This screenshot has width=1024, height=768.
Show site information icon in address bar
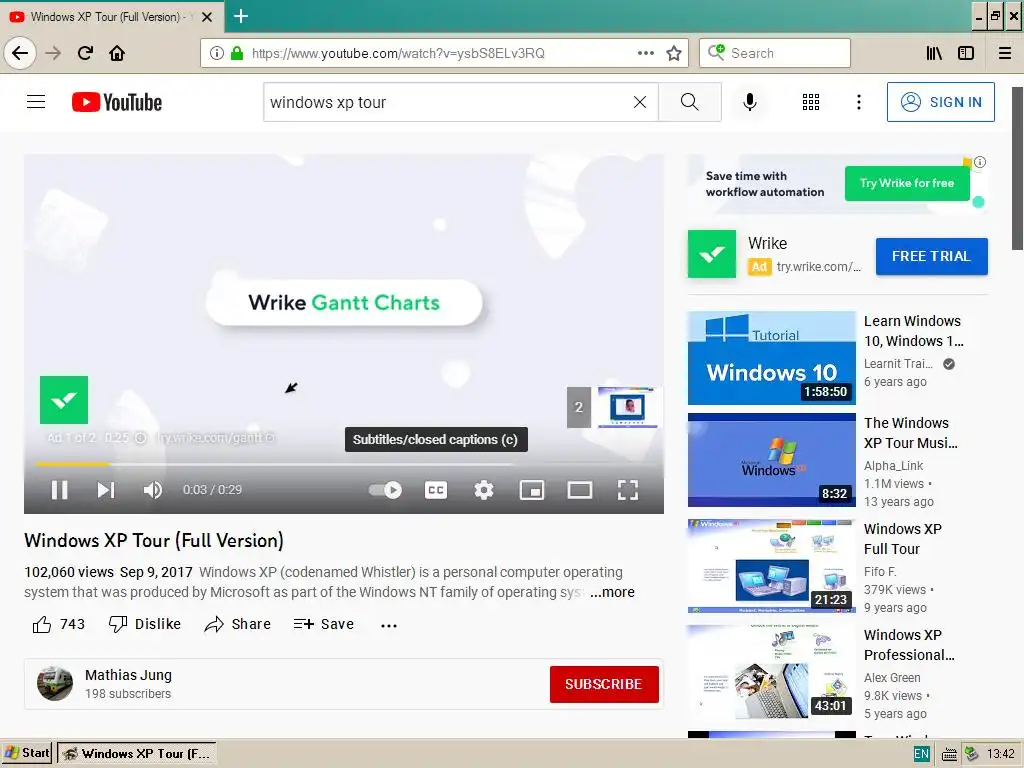(217, 53)
